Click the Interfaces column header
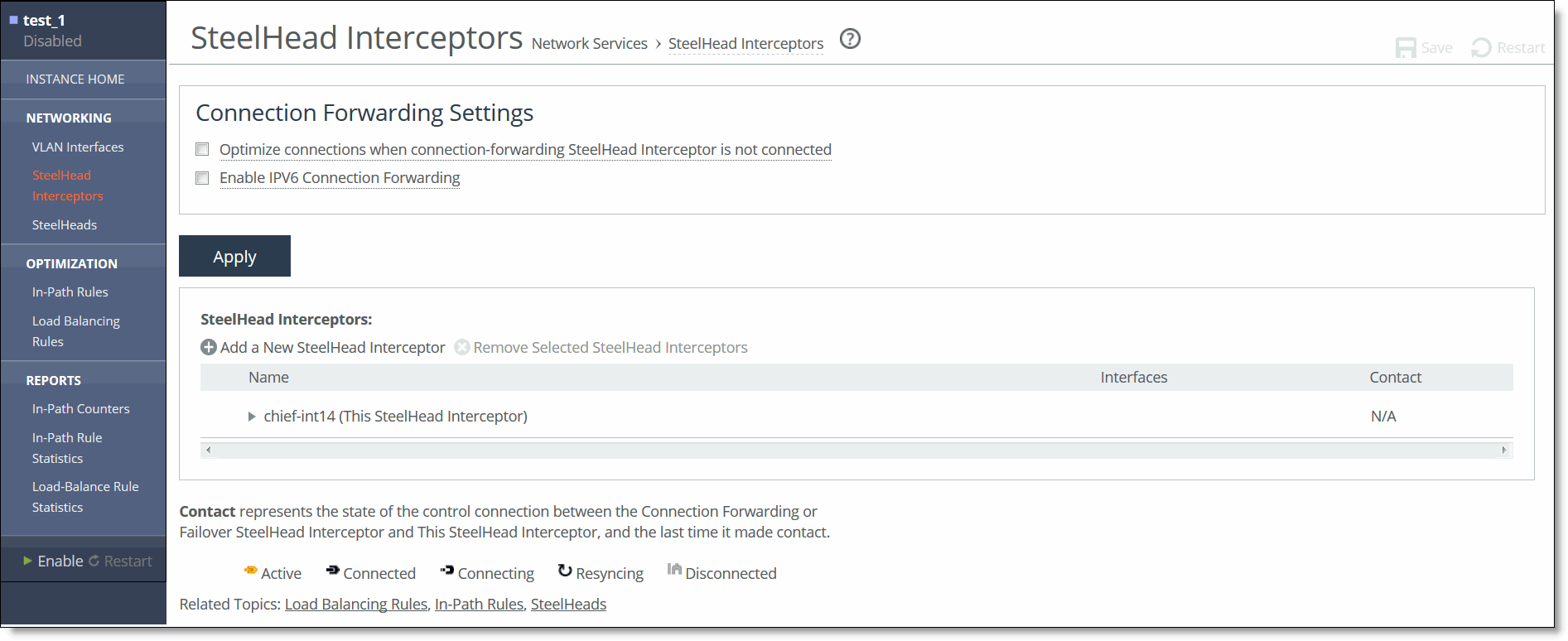The height and width of the screenshot is (641, 1568). [x=1133, y=378]
